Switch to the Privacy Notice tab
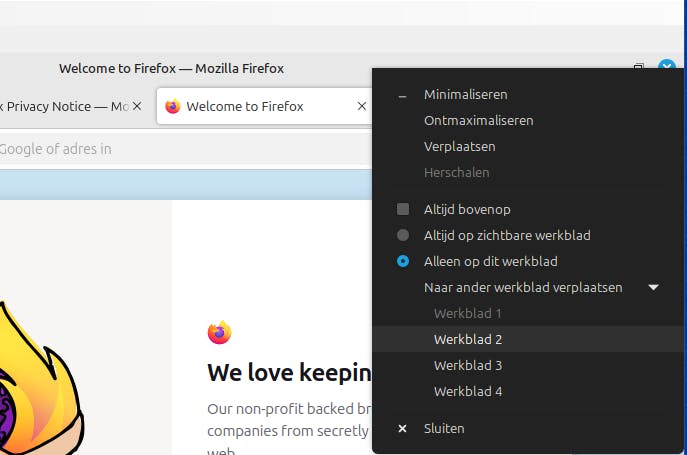Image resolution: width=687 pixels, height=455 pixels. [x=65, y=106]
